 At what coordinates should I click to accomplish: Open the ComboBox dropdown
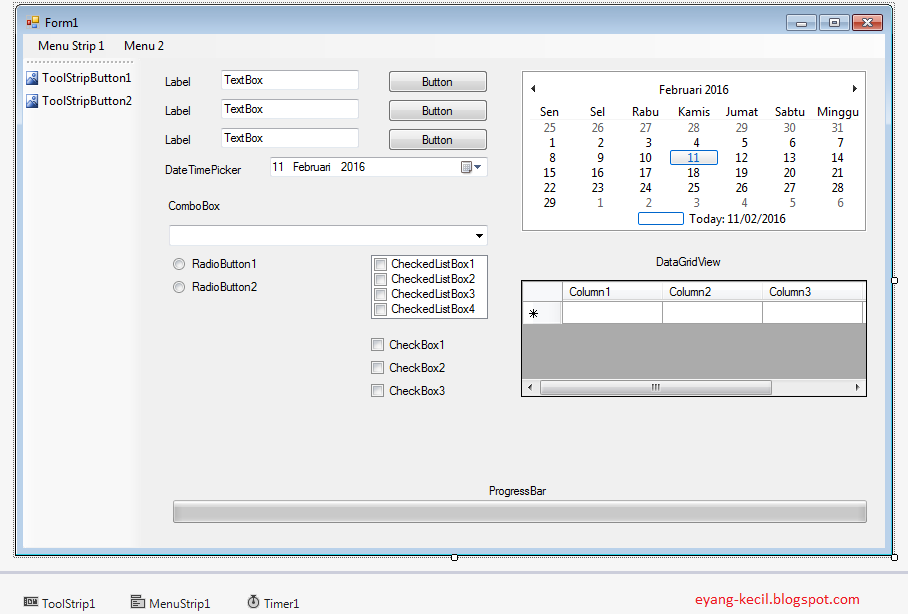tap(479, 235)
